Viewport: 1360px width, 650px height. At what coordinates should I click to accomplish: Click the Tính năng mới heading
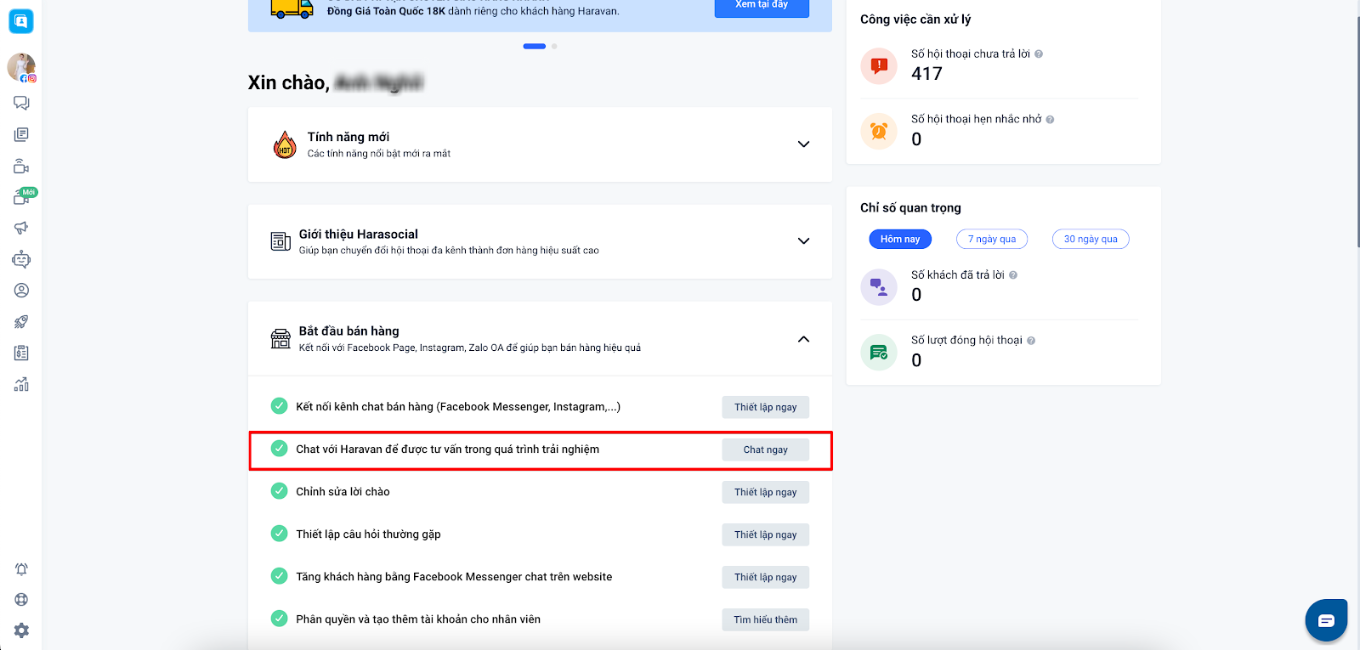[349, 137]
